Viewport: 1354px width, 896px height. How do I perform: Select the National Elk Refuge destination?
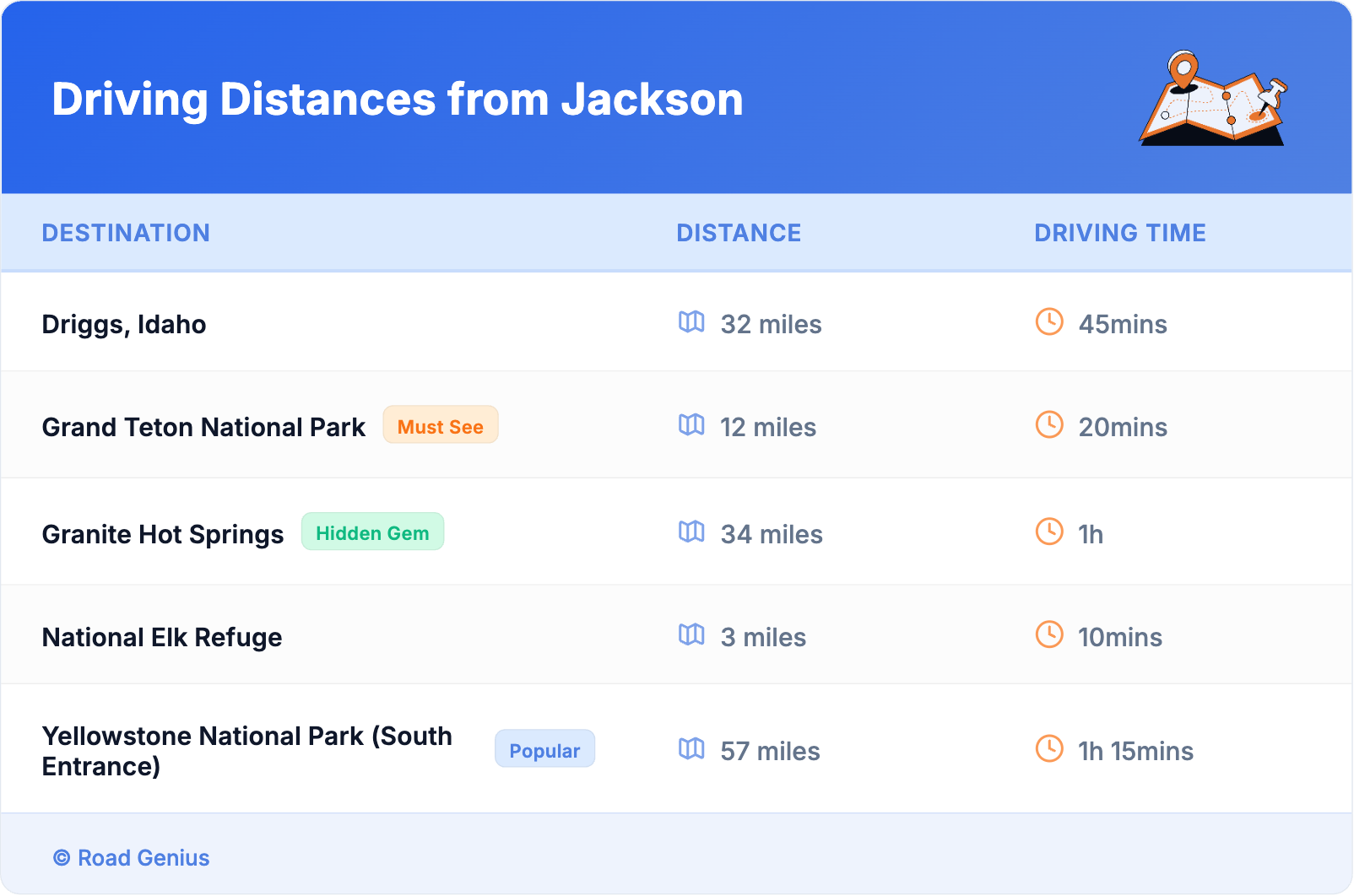(x=162, y=638)
